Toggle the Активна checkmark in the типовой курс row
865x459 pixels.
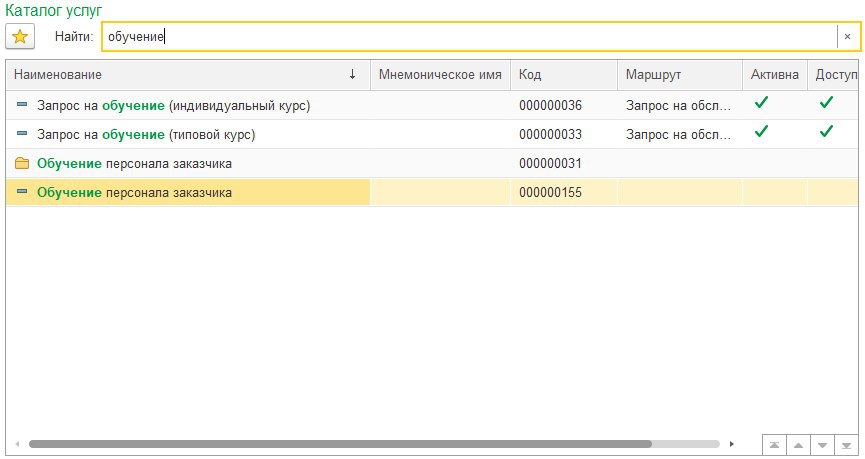coord(761,131)
